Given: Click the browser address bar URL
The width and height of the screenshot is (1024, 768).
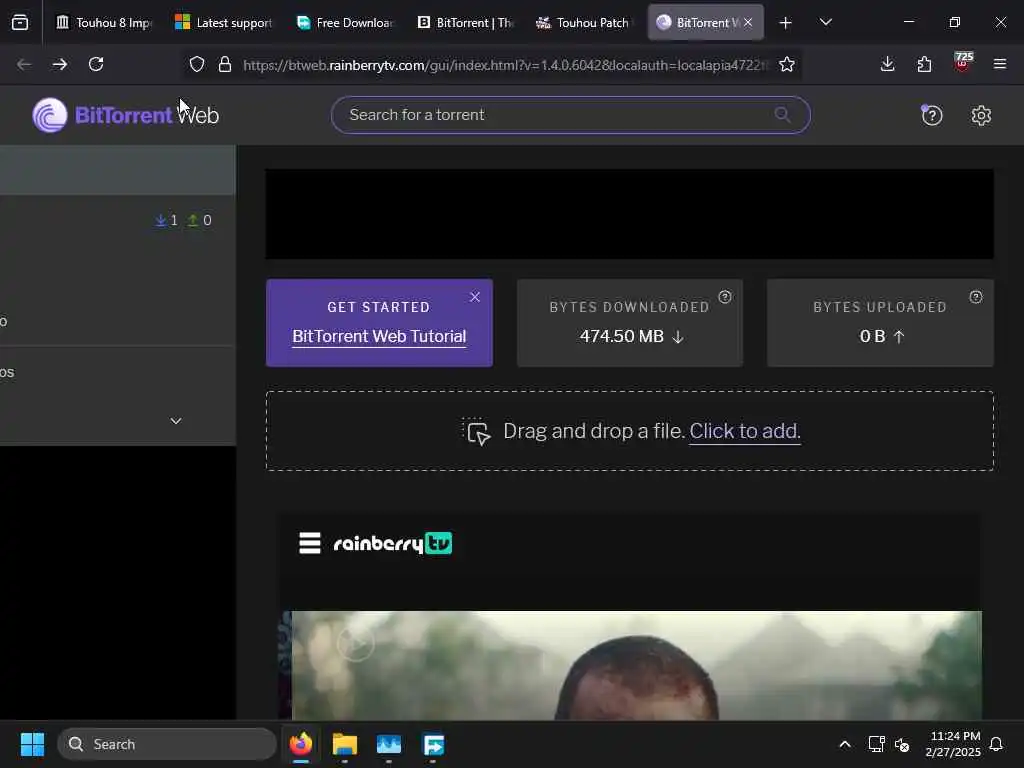Looking at the screenshot, I should (x=505, y=65).
